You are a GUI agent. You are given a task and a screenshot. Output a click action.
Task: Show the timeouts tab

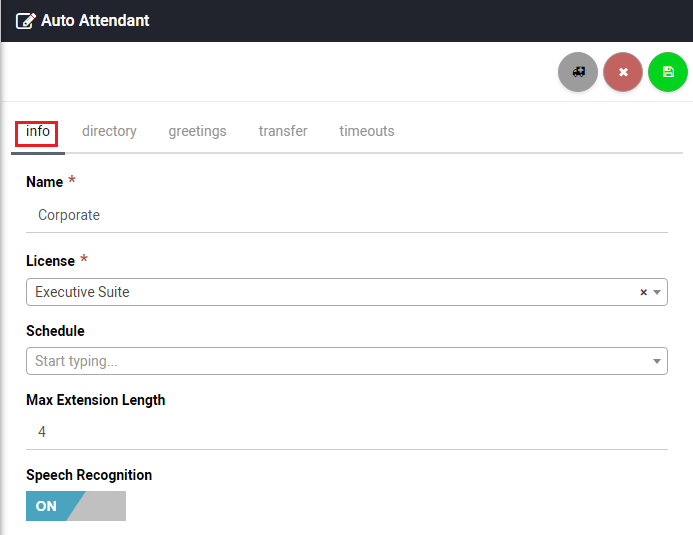[x=366, y=131]
